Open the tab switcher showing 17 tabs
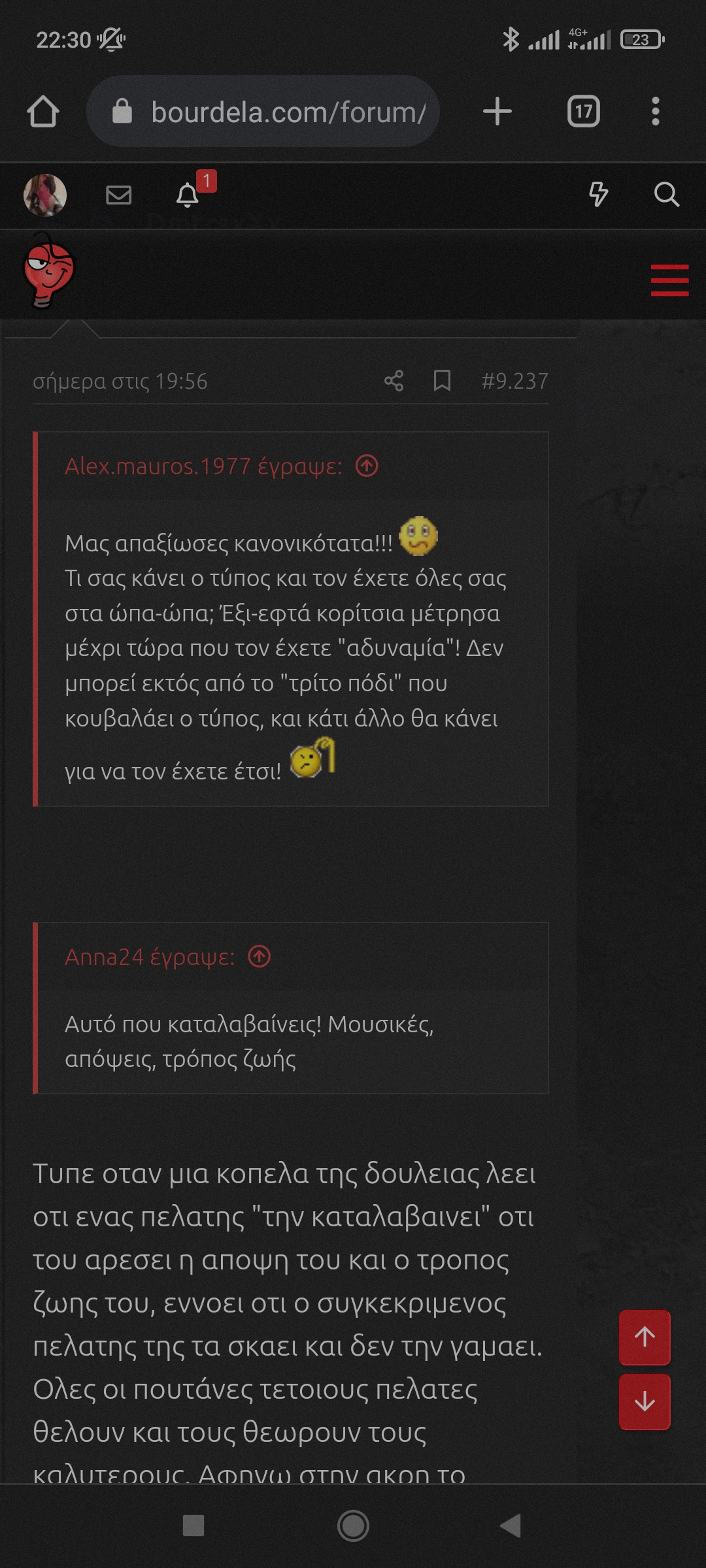The width and height of the screenshot is (706, 1568). click(583, 112)
